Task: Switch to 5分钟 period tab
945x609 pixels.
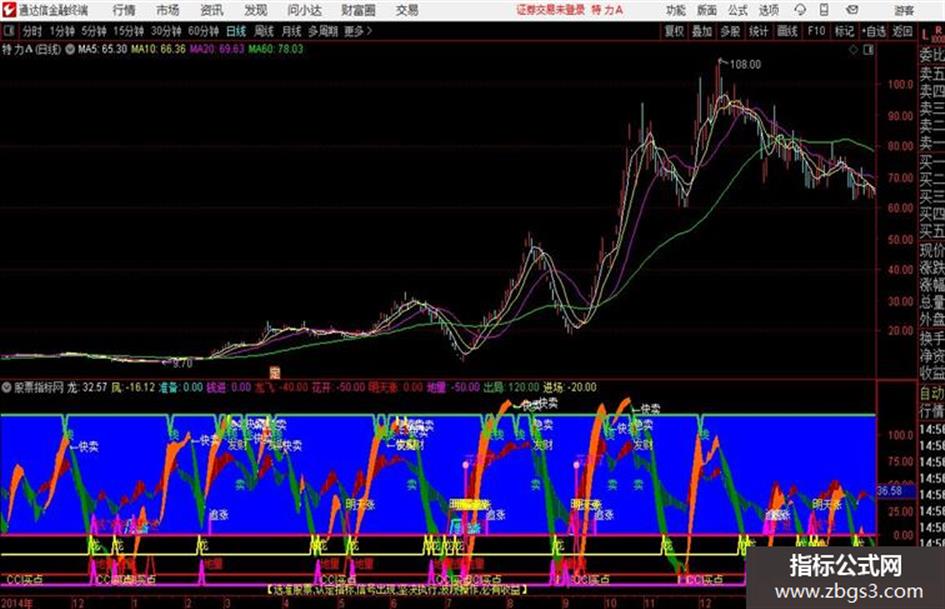Action: pyautogui.click(x=94, y=31)
